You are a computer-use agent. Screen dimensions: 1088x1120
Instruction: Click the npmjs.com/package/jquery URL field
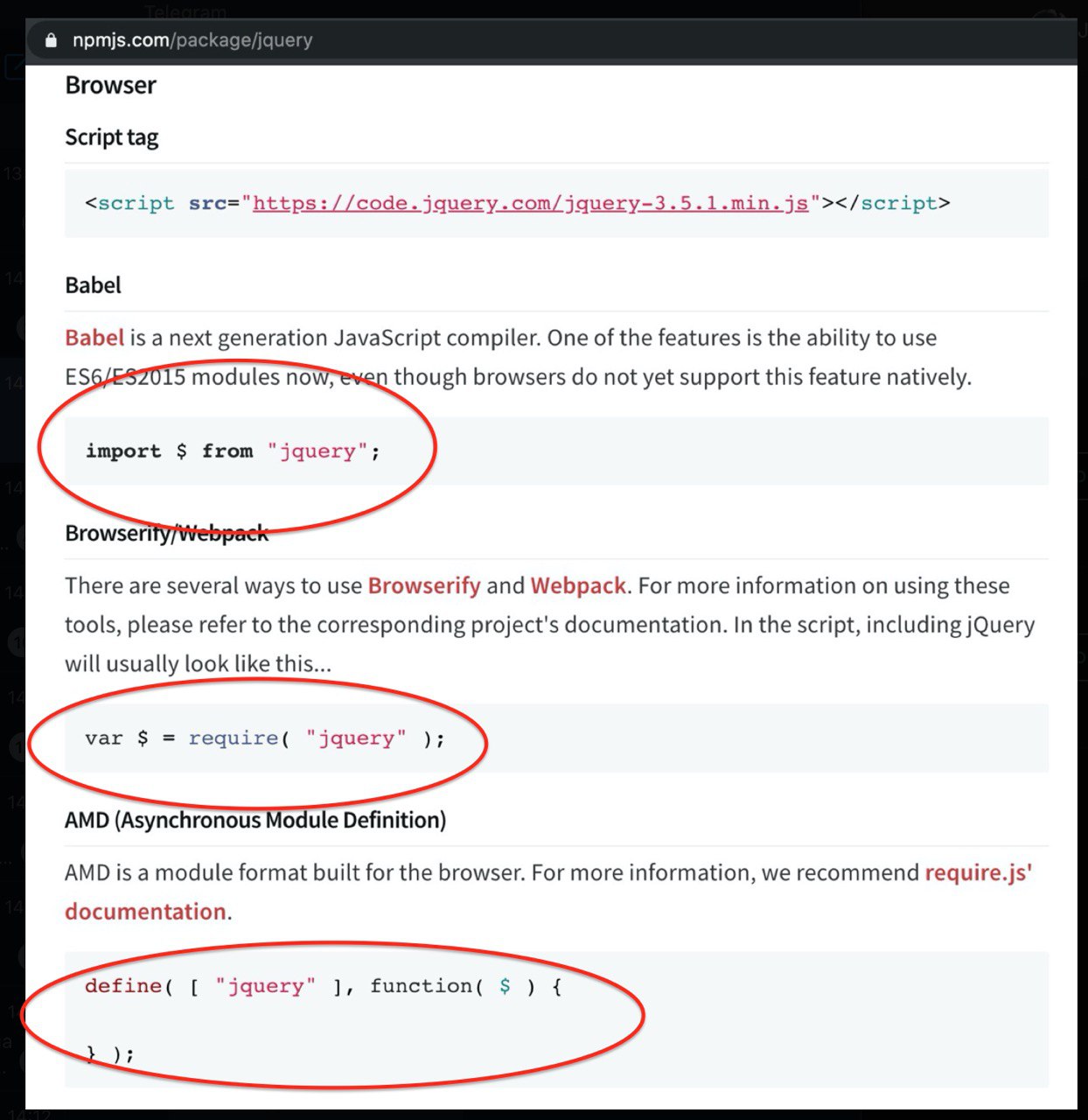[x=192, y=40]
